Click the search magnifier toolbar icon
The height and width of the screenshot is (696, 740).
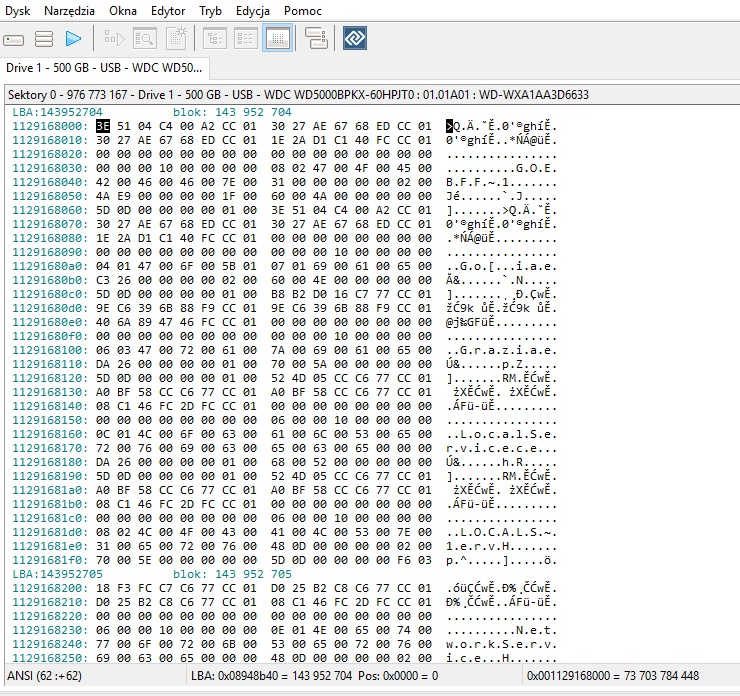(144, 38)
